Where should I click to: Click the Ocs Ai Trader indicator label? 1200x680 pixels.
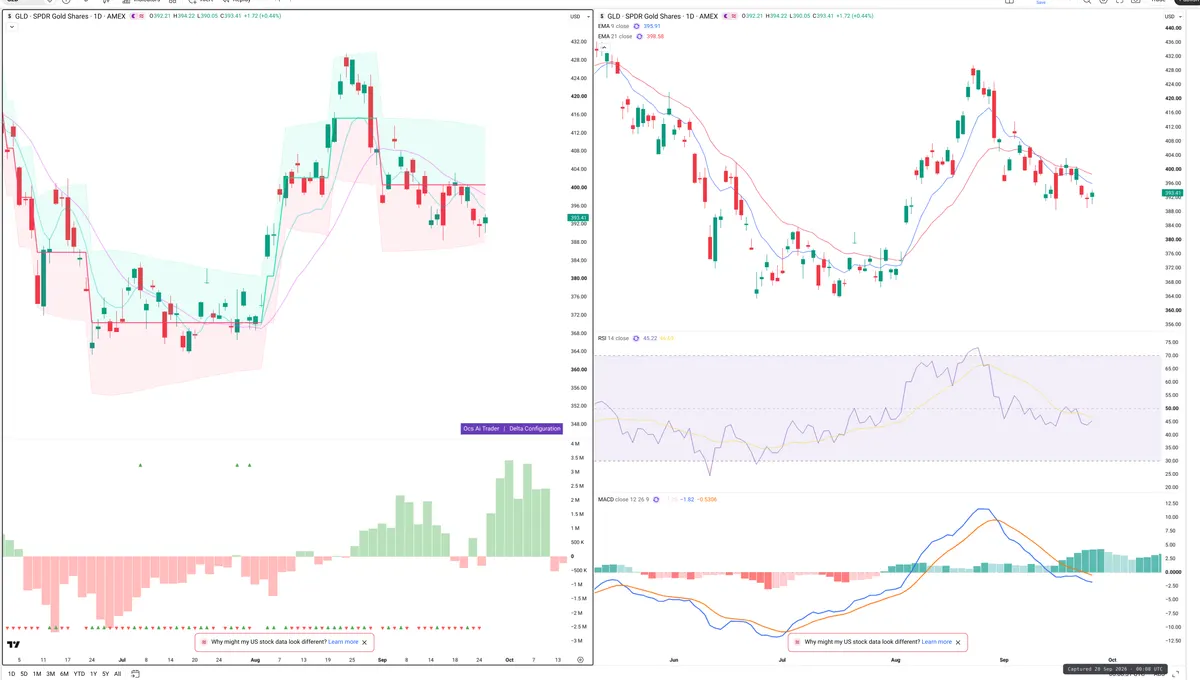point(481,428)
